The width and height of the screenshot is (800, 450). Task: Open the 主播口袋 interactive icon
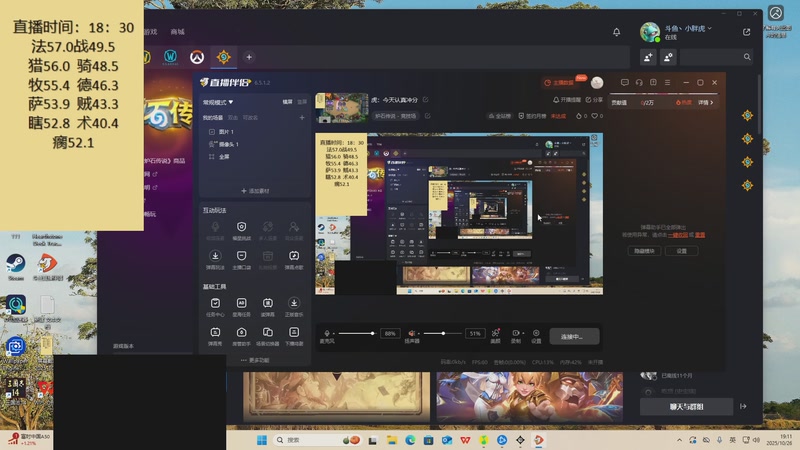pos(241,256)
